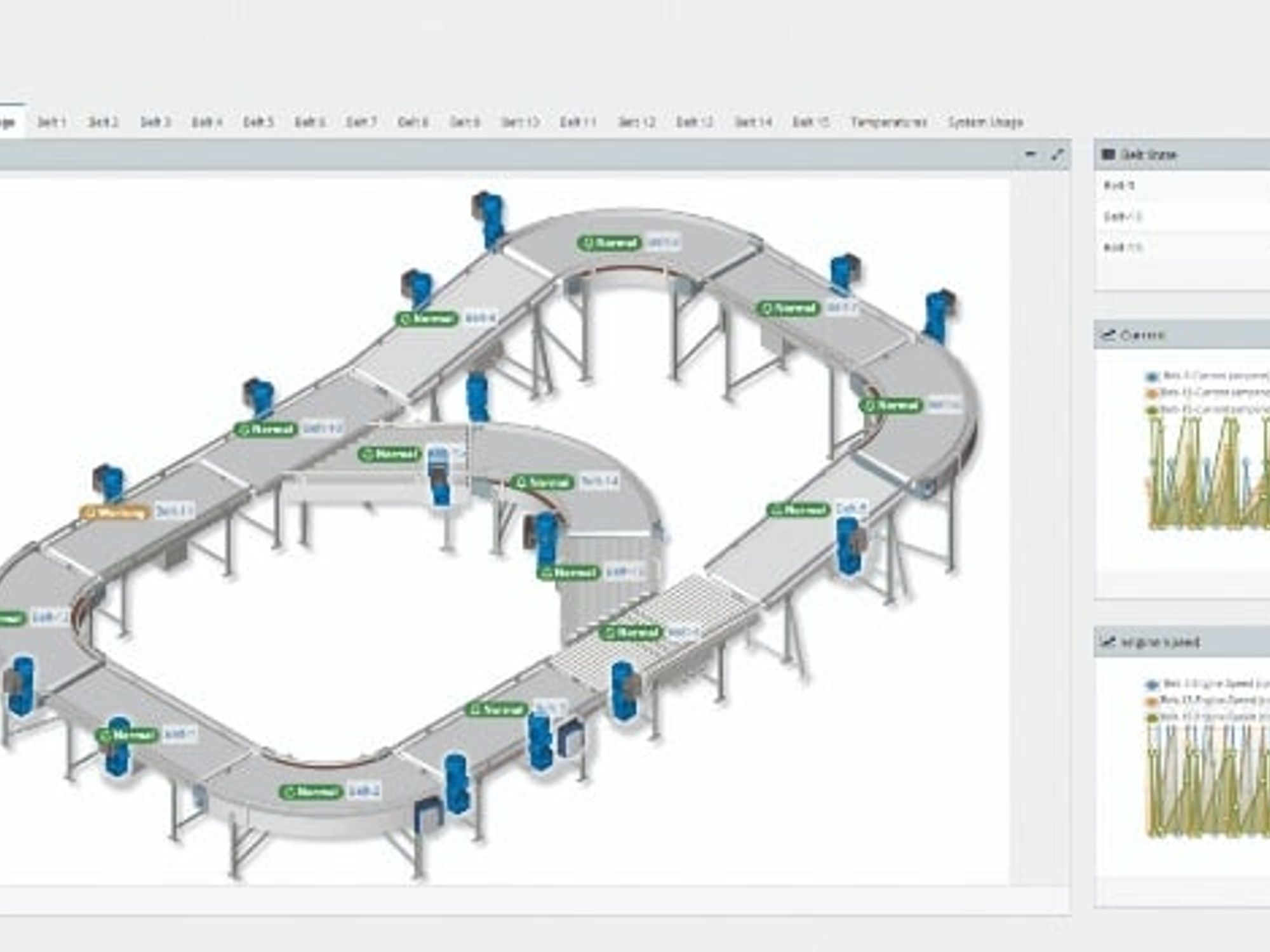This screenshot has width=1270, height=952.
Task: Select the blue motor above the Belt-12 badge
Action: pos(258,400)
